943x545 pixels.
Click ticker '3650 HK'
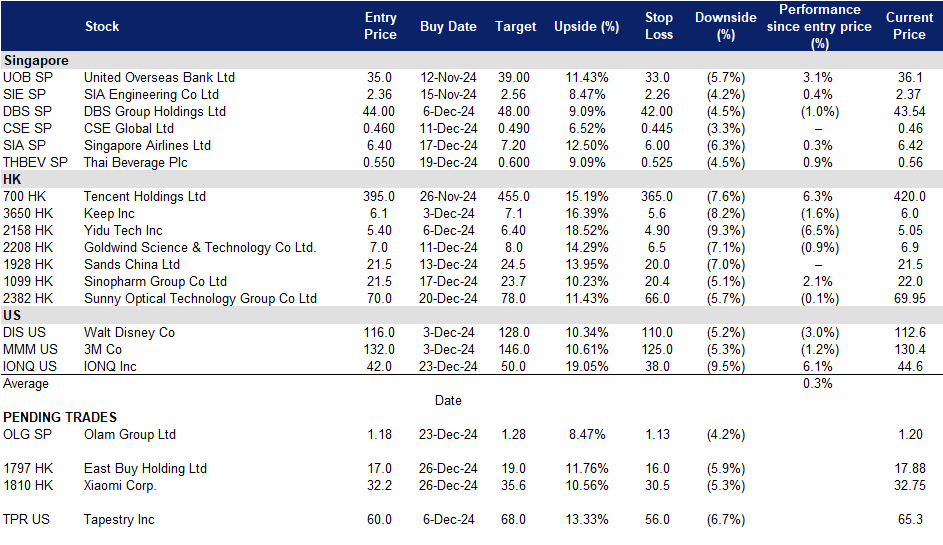28,214
